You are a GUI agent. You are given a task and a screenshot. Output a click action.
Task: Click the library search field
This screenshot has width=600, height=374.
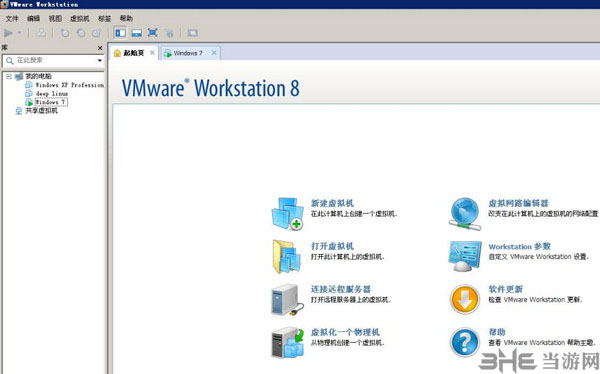pyautogui.click(x=53, y=60)
